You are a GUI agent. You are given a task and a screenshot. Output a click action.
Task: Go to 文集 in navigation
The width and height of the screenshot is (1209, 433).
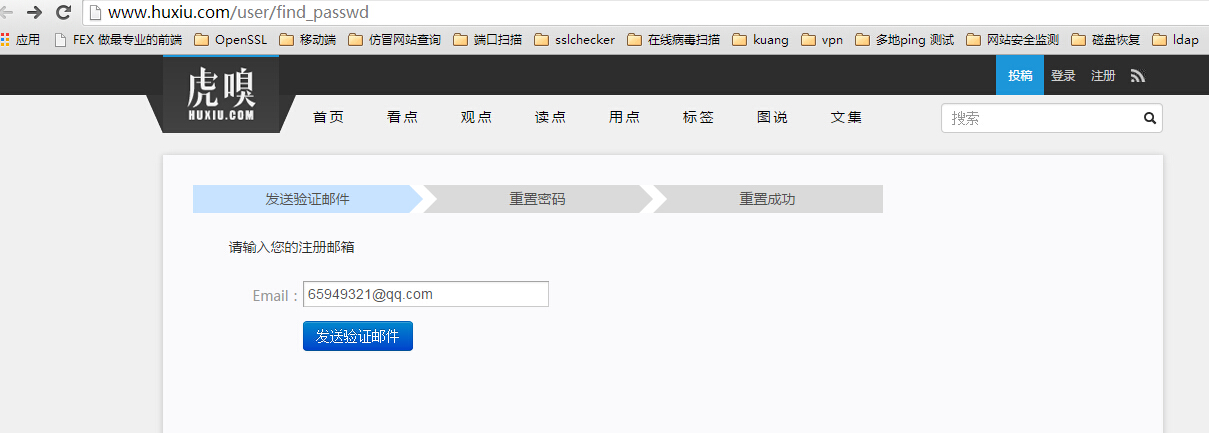tap(846, 117)
